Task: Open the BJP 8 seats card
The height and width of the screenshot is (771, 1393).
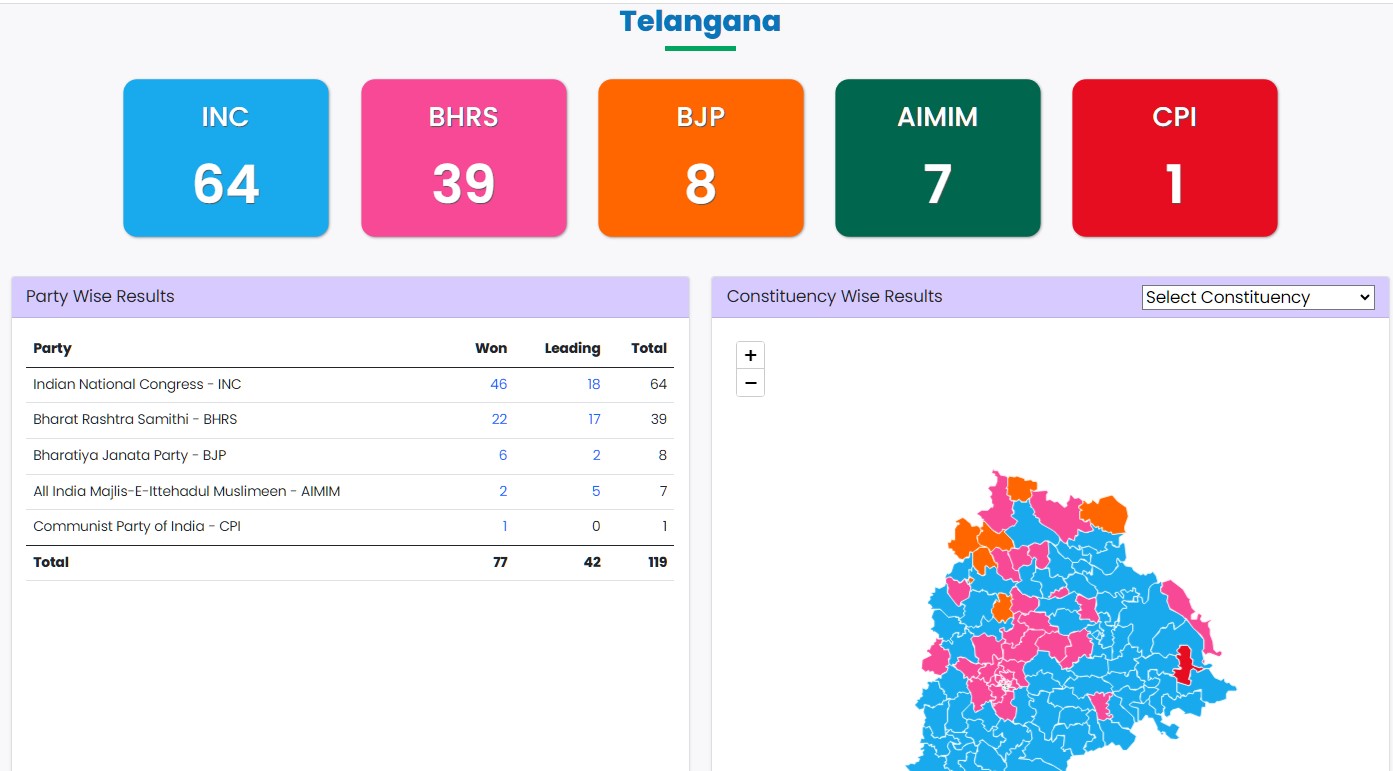Action: click(x=701, y=158)
